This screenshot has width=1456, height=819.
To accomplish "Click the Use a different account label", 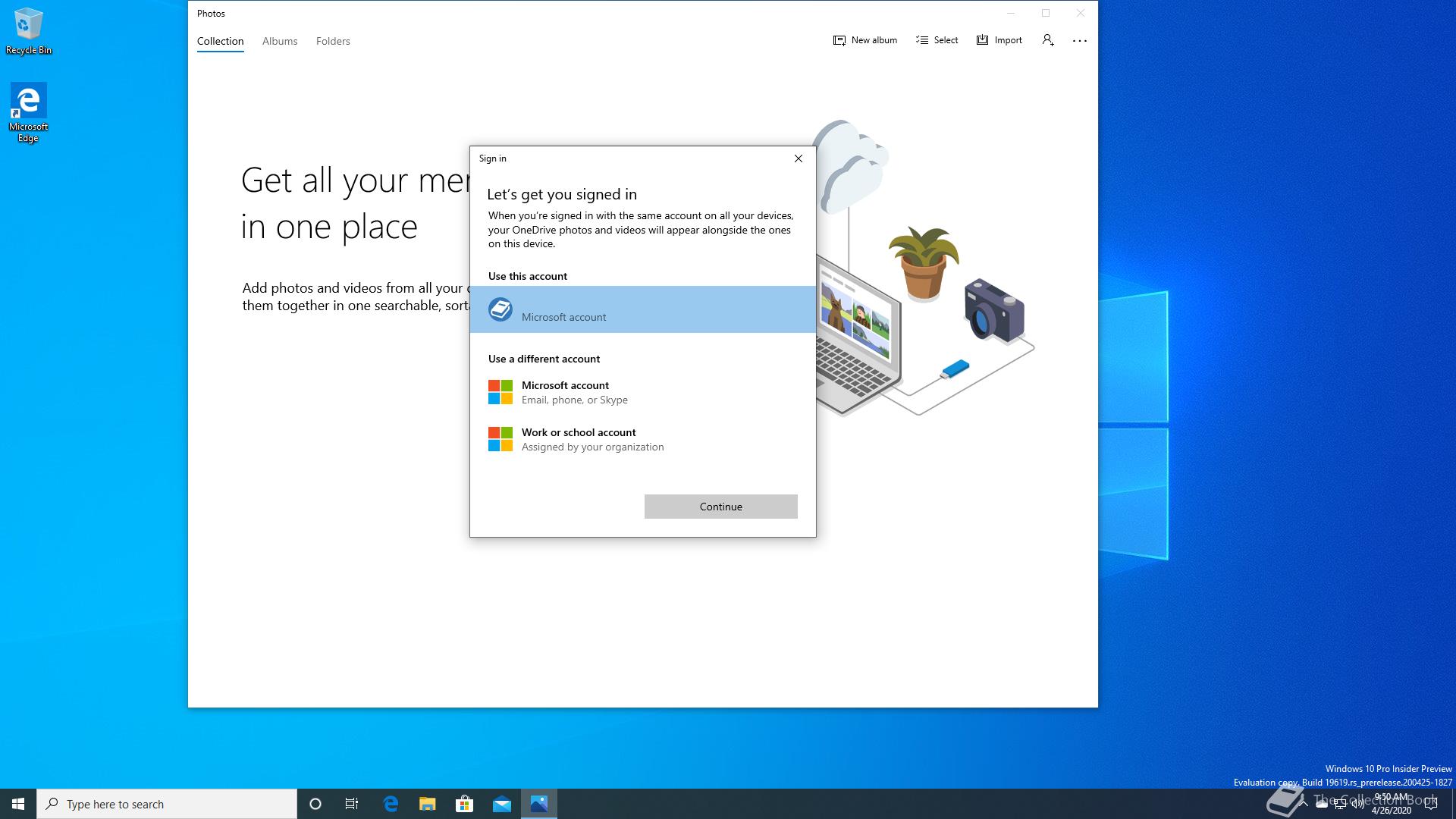I will click(x=544, y=359).
